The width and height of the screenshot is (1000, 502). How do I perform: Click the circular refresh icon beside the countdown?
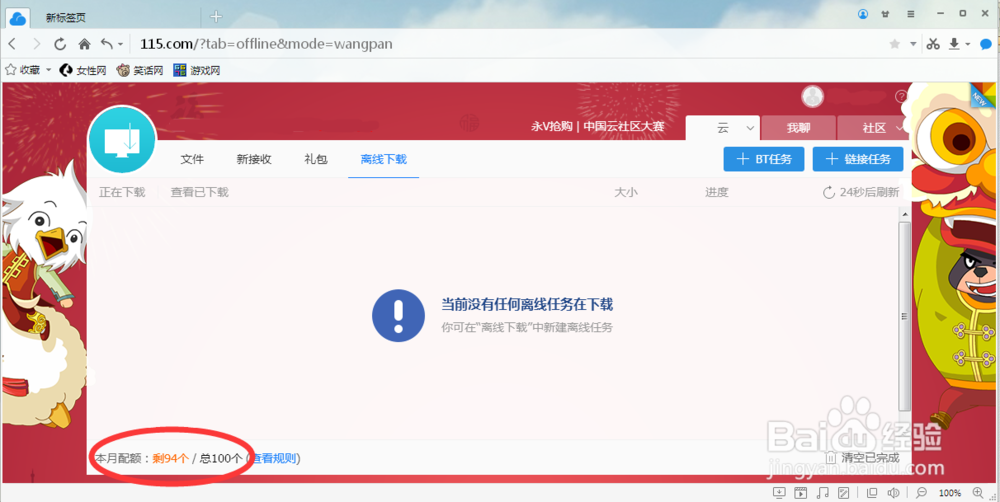tap(828, 193)
